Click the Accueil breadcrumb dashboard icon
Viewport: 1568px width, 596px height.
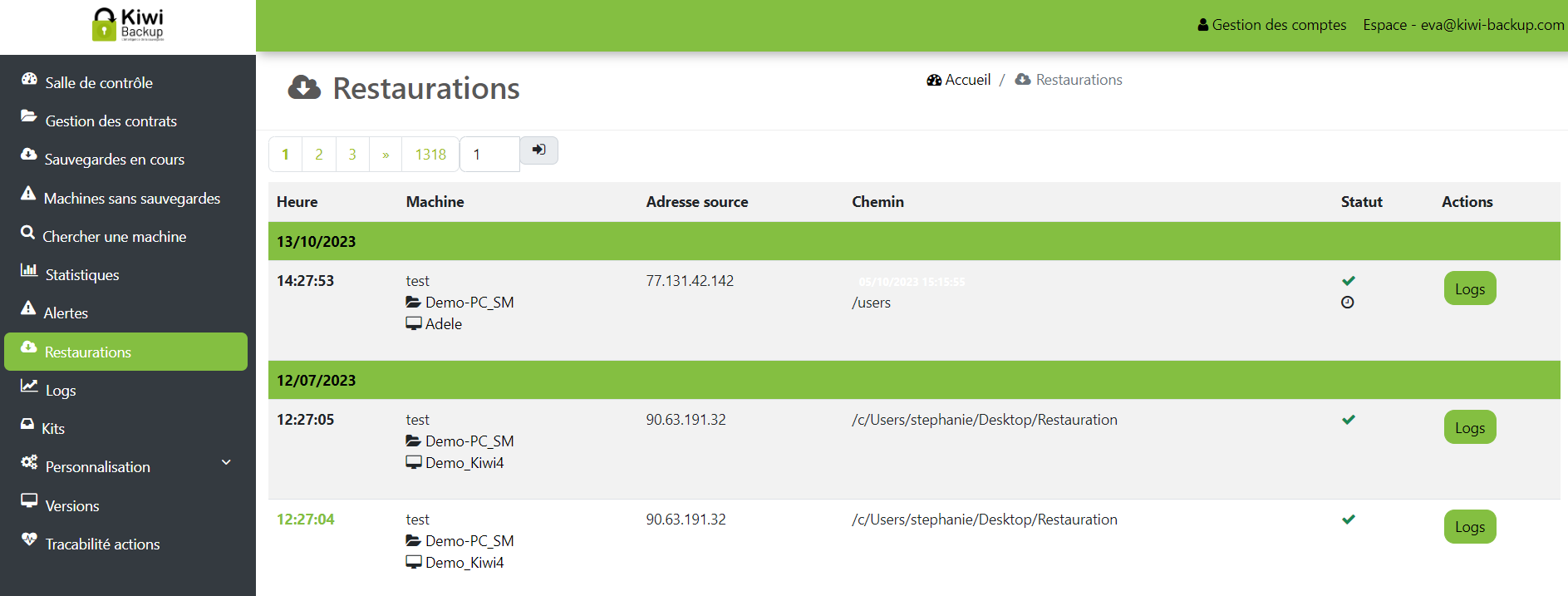934,80
